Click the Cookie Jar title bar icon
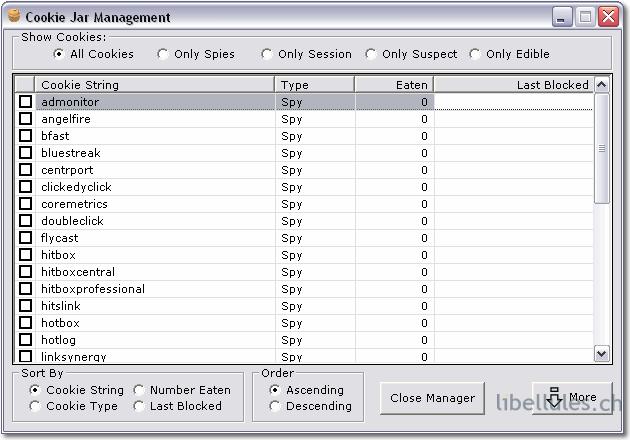 pos(12,17)
